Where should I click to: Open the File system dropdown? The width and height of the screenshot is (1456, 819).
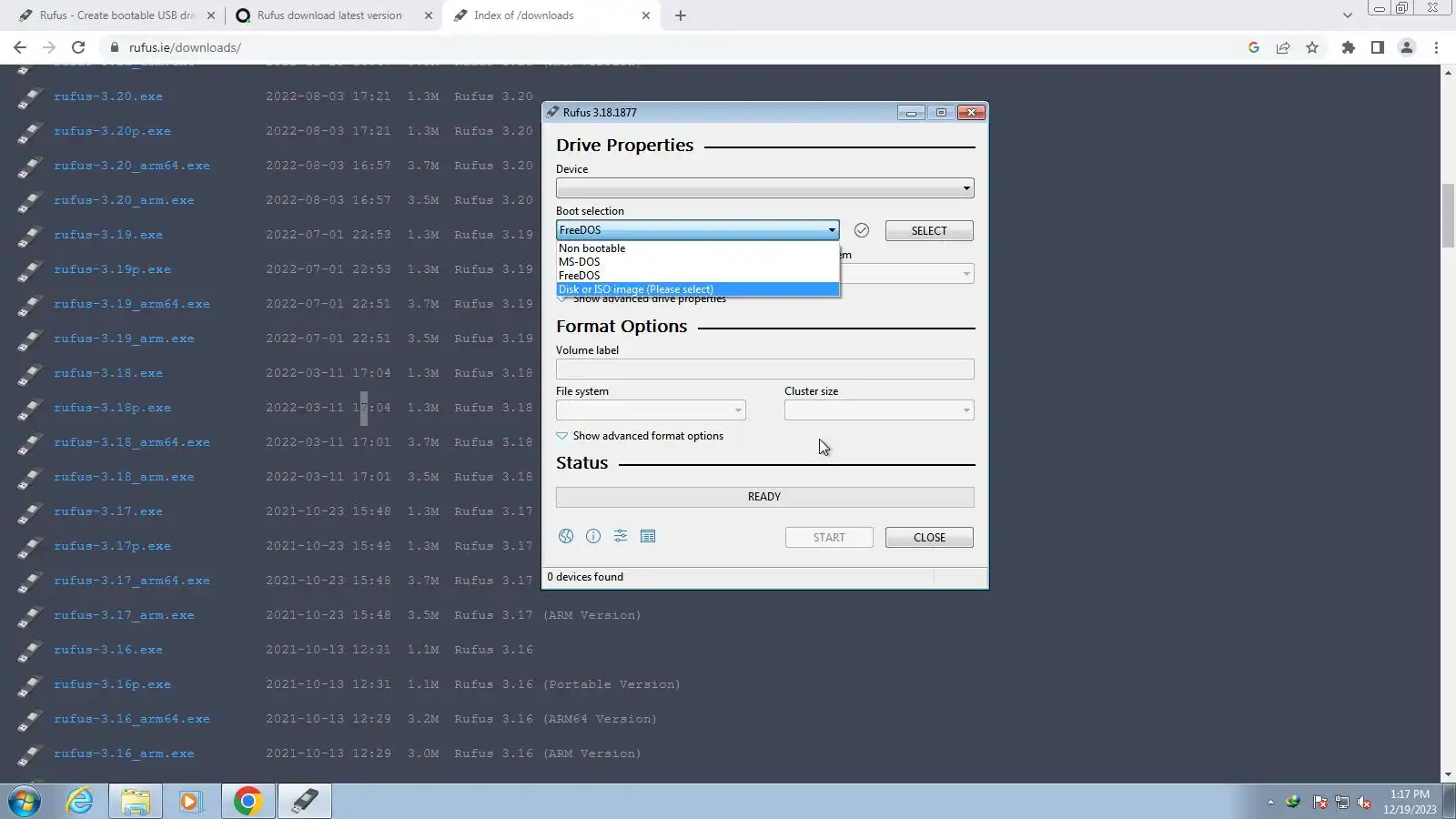tap(651, 410)
